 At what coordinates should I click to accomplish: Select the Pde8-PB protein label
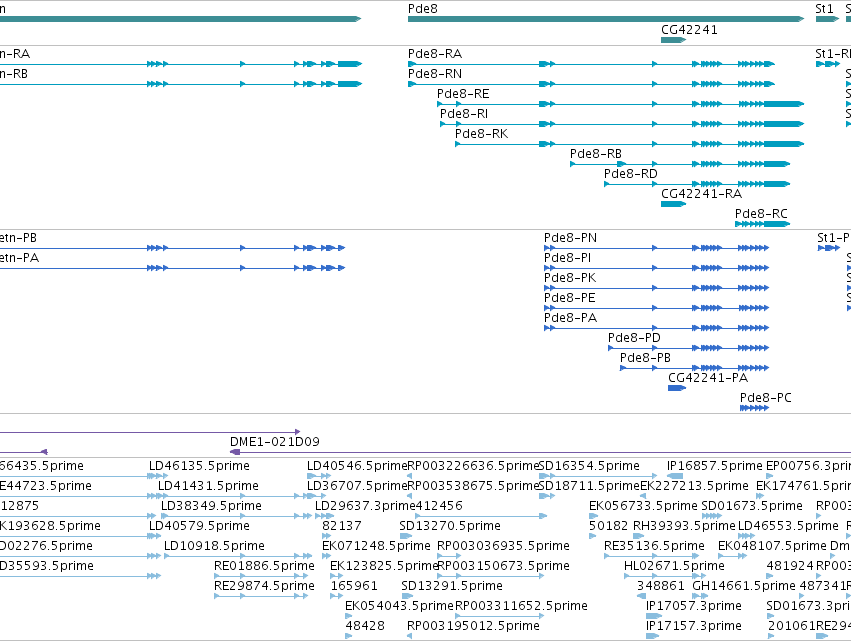[645, 358]
